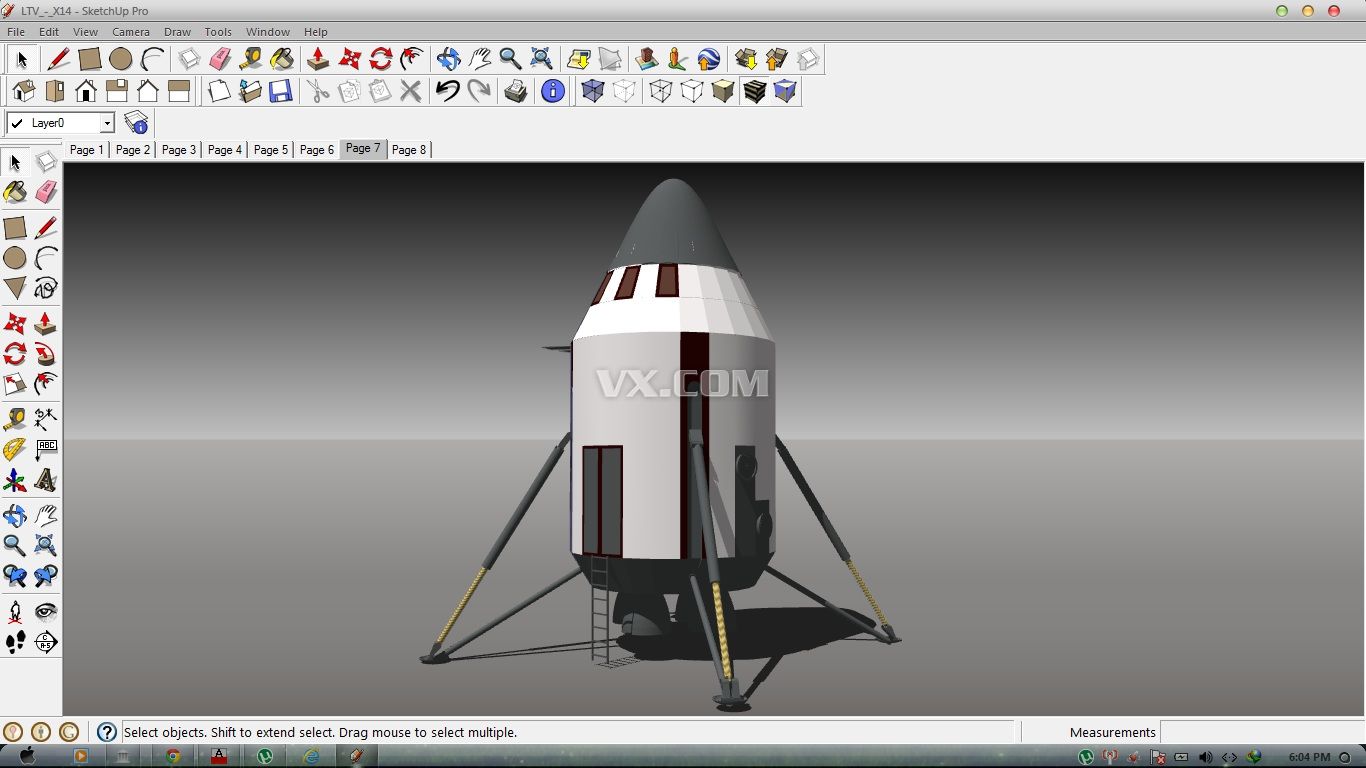This screenshot has width=1366, height=768.
Task: Click the first status bar circle icon
Action: [x=13, y=732]
